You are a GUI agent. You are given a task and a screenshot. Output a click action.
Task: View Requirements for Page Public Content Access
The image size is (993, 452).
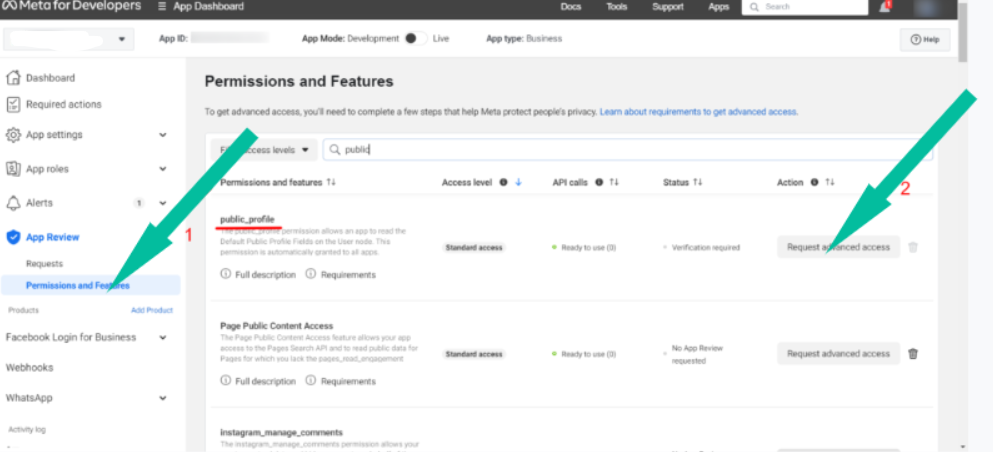click(x=341, y=381)
